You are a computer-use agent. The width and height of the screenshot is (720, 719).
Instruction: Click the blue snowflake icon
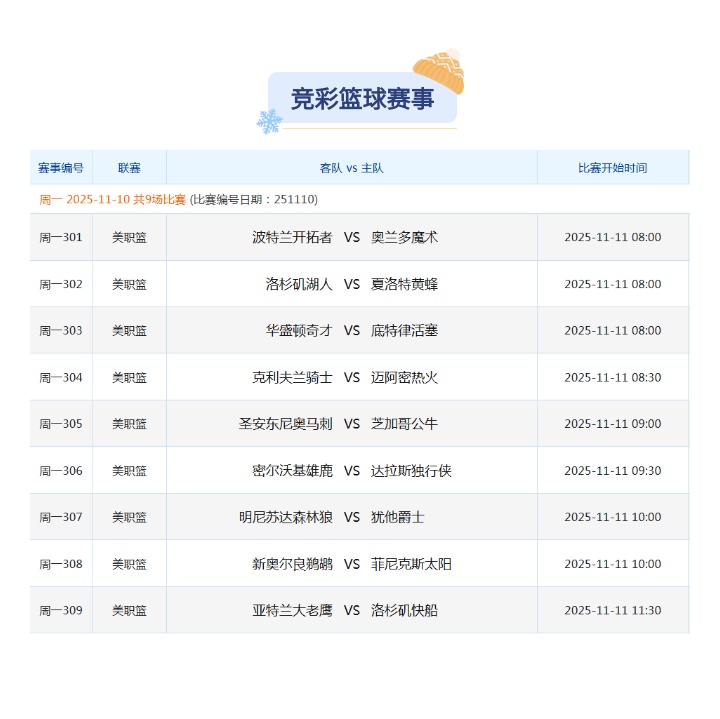pos(270,122)
